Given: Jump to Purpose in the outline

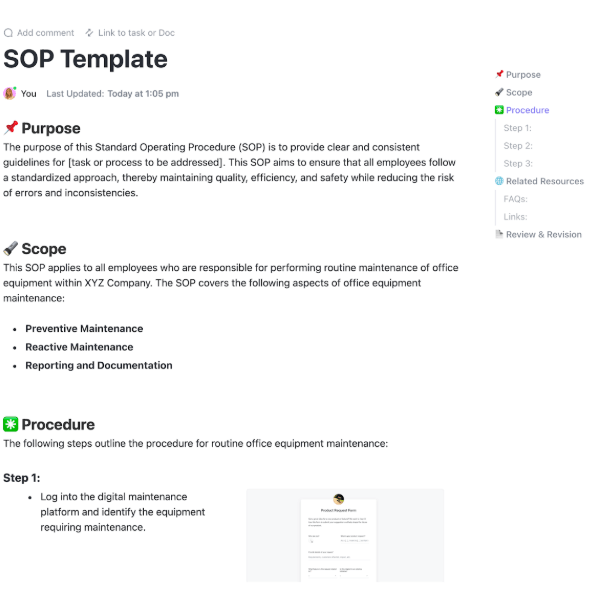Looking at the screenshot, I should pos(523,75).
